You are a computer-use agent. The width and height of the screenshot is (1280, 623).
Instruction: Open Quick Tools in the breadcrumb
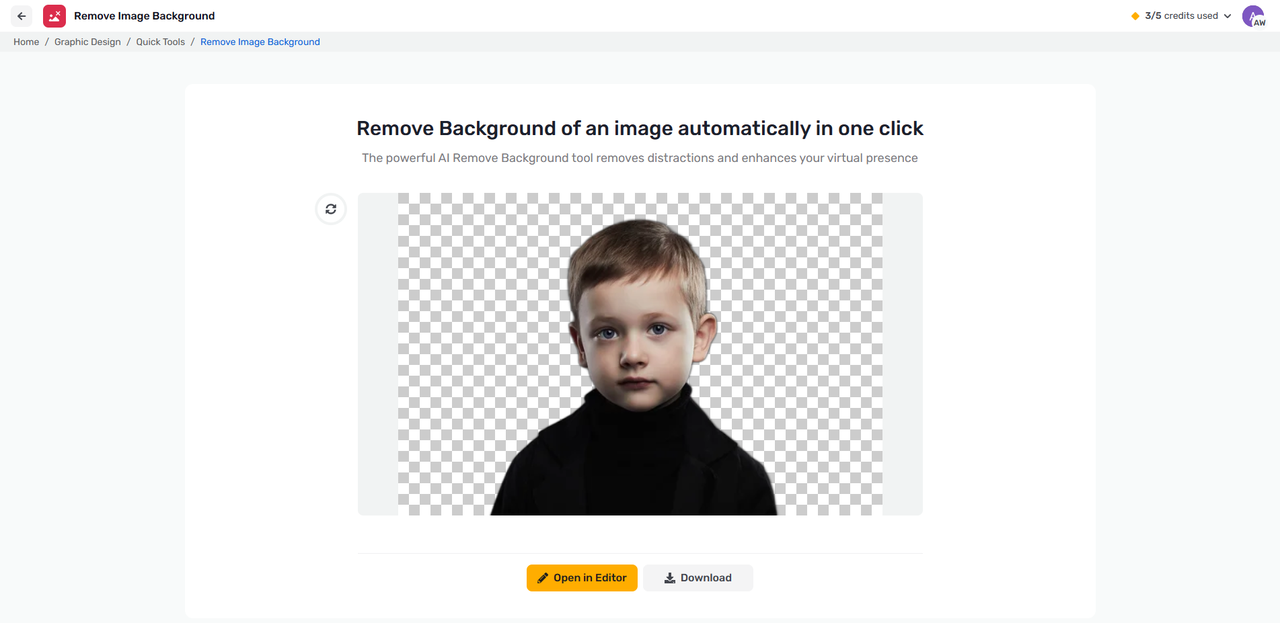point(161,42)
